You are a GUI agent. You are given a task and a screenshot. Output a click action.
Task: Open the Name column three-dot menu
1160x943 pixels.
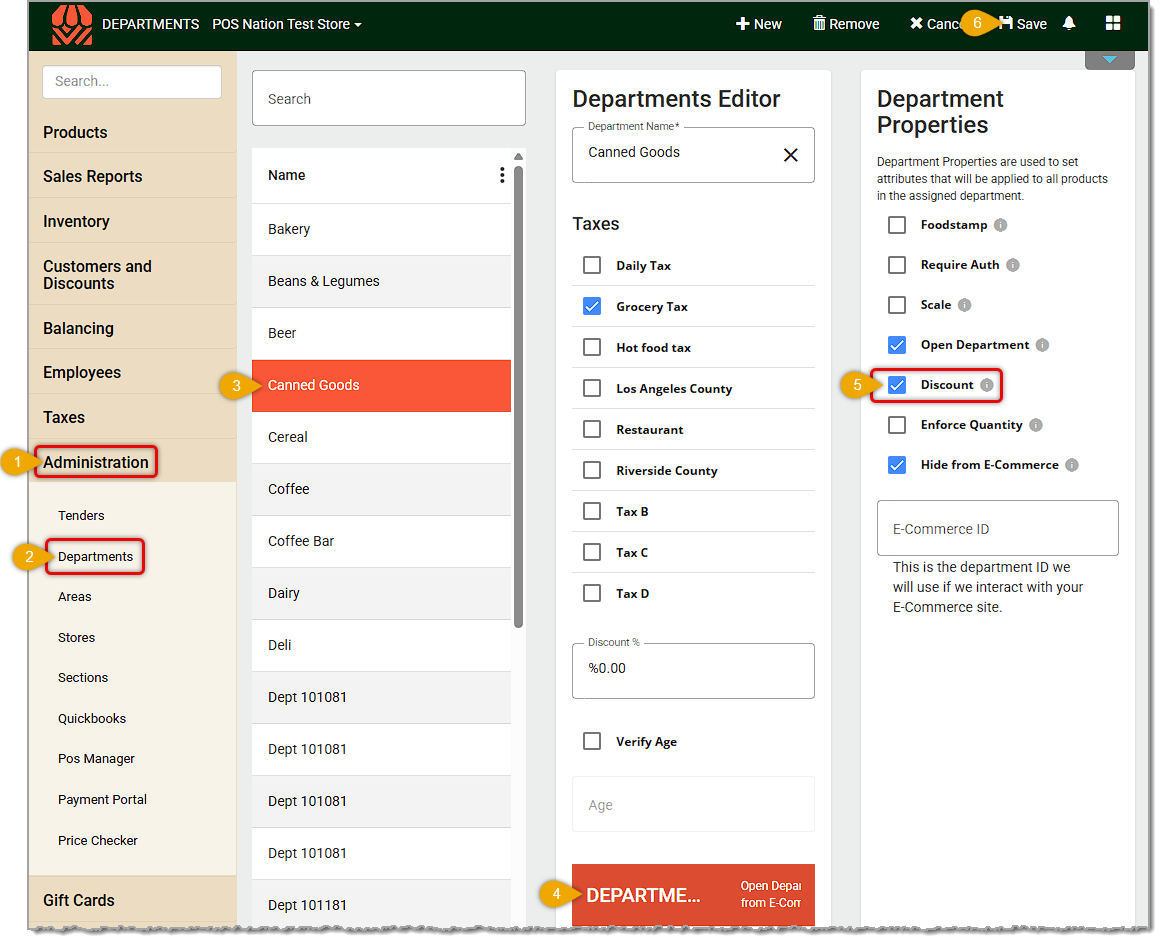point(502,175)
